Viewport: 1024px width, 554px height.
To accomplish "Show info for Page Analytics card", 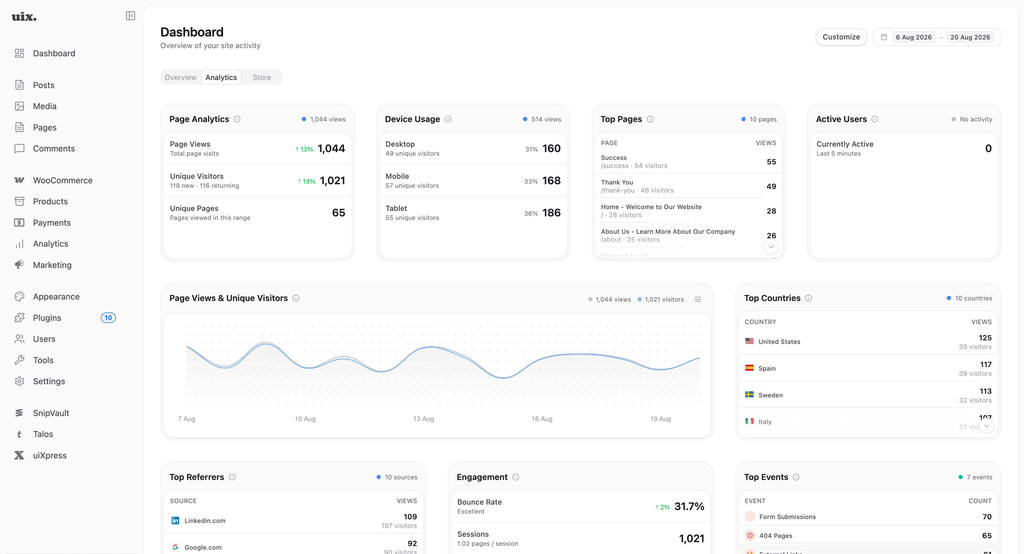I will [237, 119].
